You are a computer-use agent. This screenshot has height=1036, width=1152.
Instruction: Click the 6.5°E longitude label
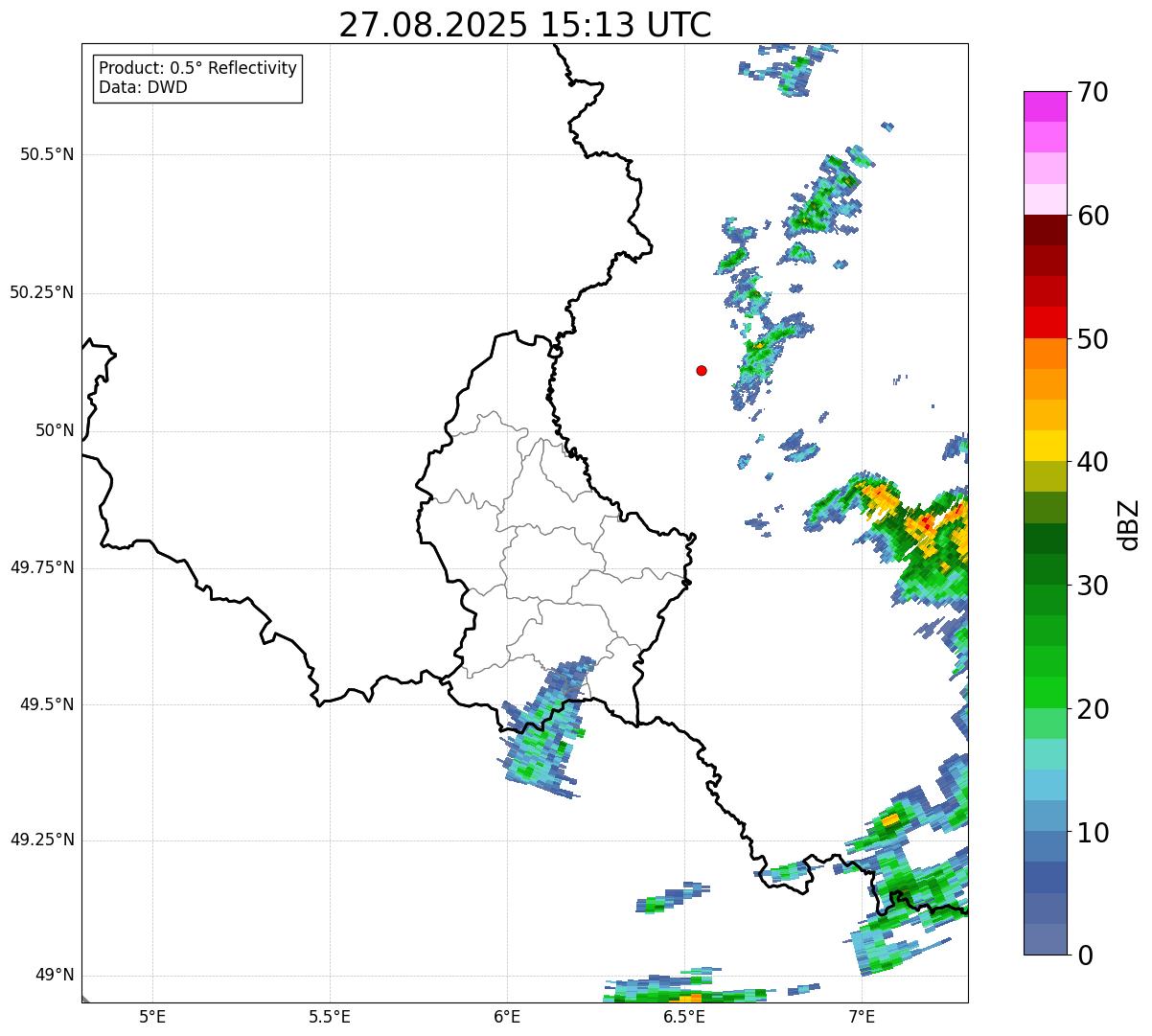pos(684,1016)
